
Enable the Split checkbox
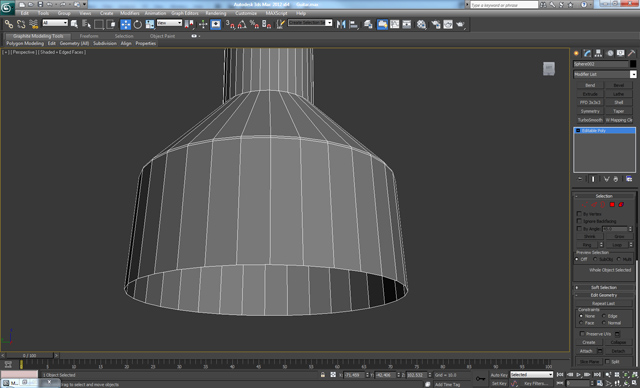click(608, 361)
